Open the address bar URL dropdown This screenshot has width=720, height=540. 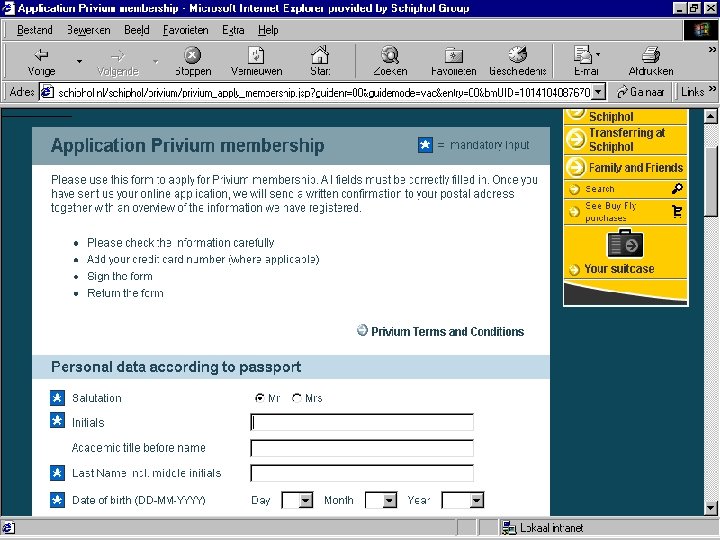pos(598,92)
